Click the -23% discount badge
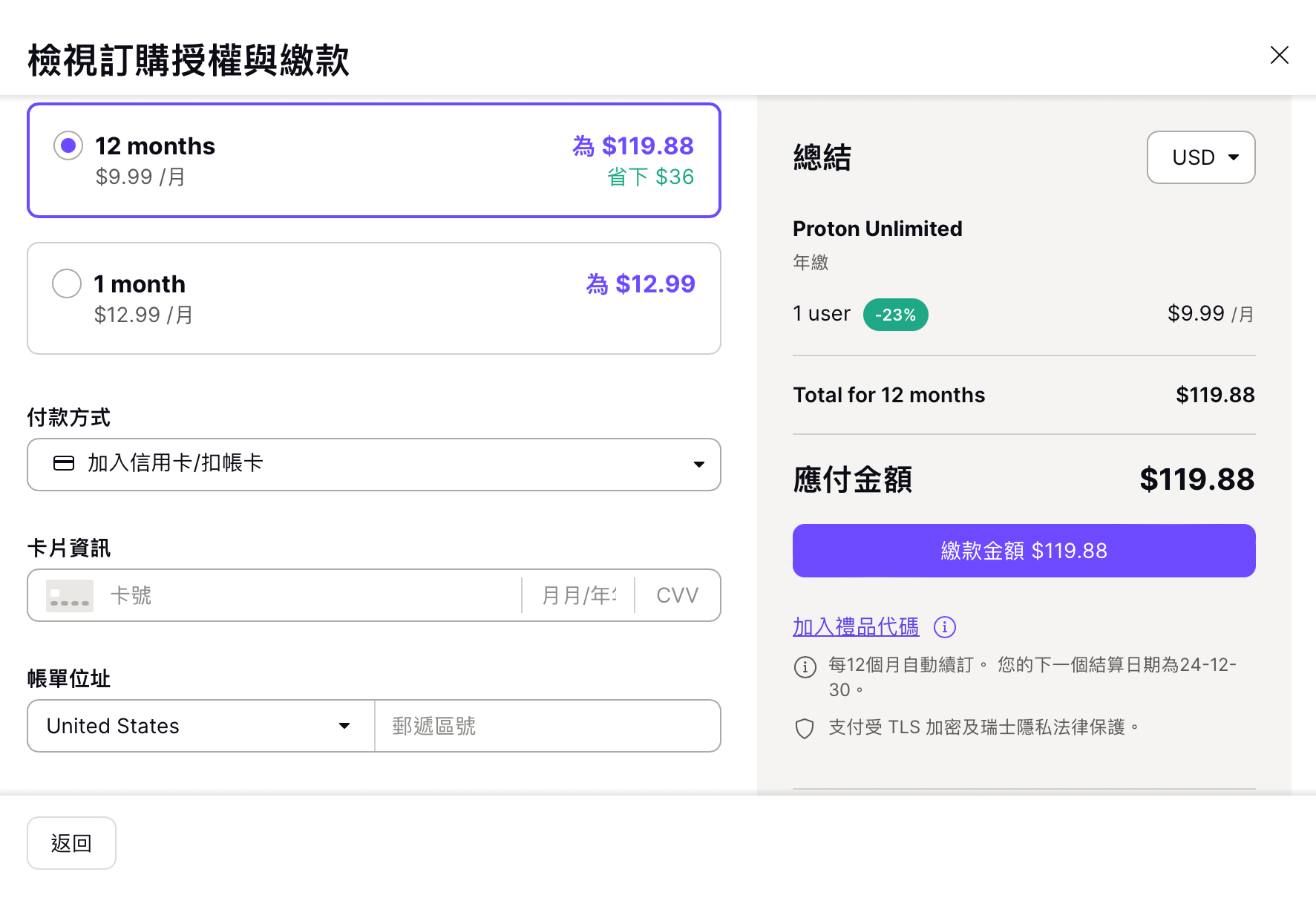The image size is (1316, 898). click(895, 315)
